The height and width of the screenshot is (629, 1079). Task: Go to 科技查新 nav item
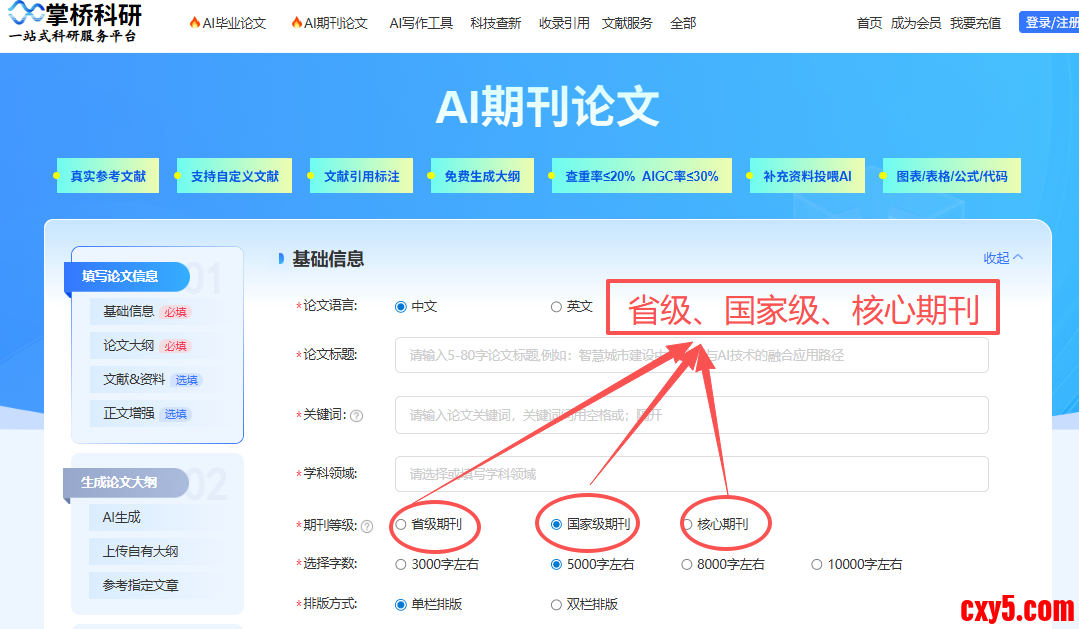coord(495,23)
